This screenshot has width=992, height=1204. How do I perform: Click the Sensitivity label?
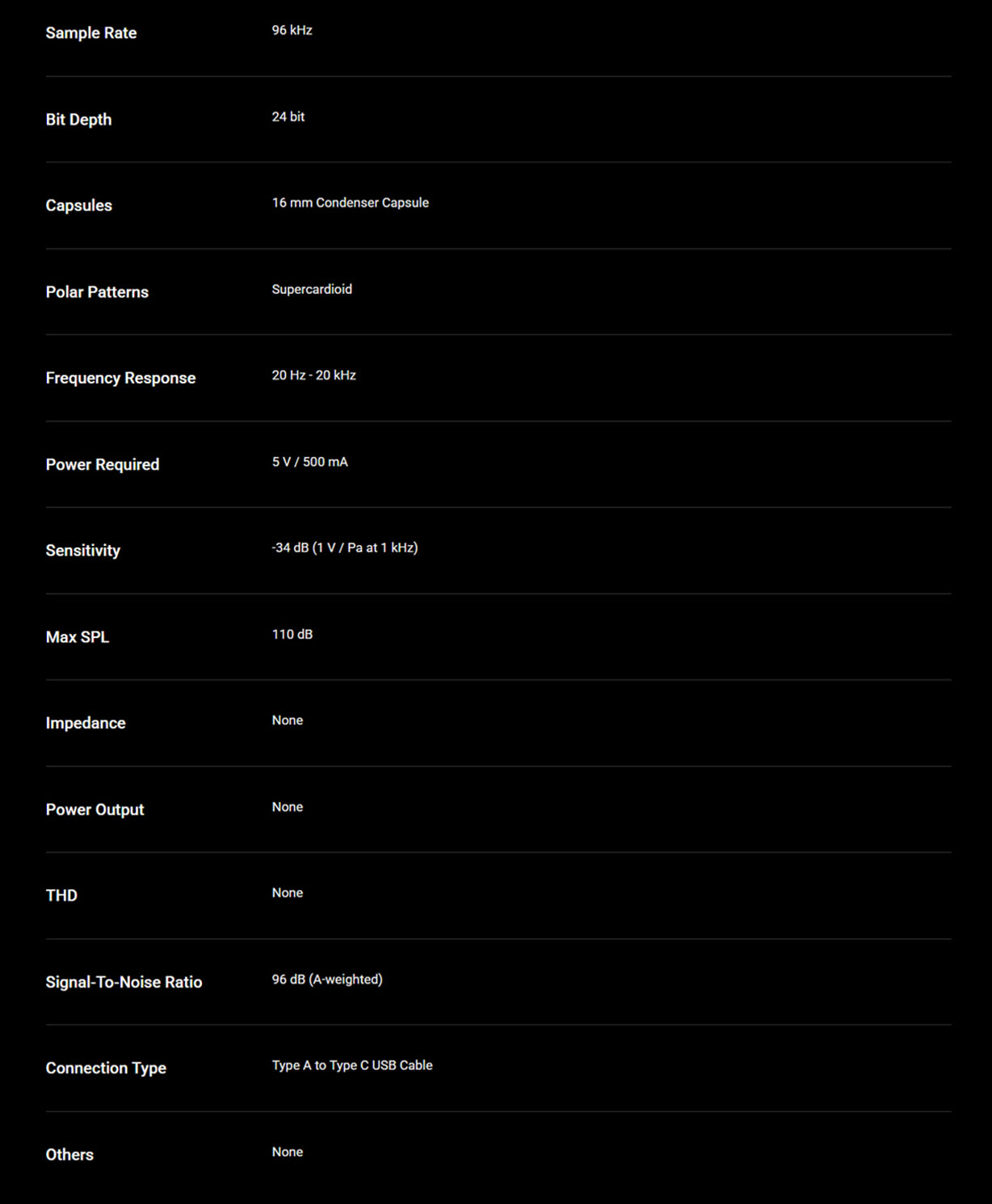point(83,551)
